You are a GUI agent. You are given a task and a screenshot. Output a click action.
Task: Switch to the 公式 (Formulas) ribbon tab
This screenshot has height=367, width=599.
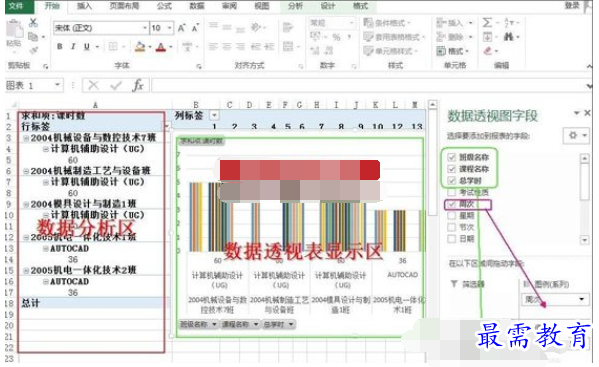coord(164,6)
